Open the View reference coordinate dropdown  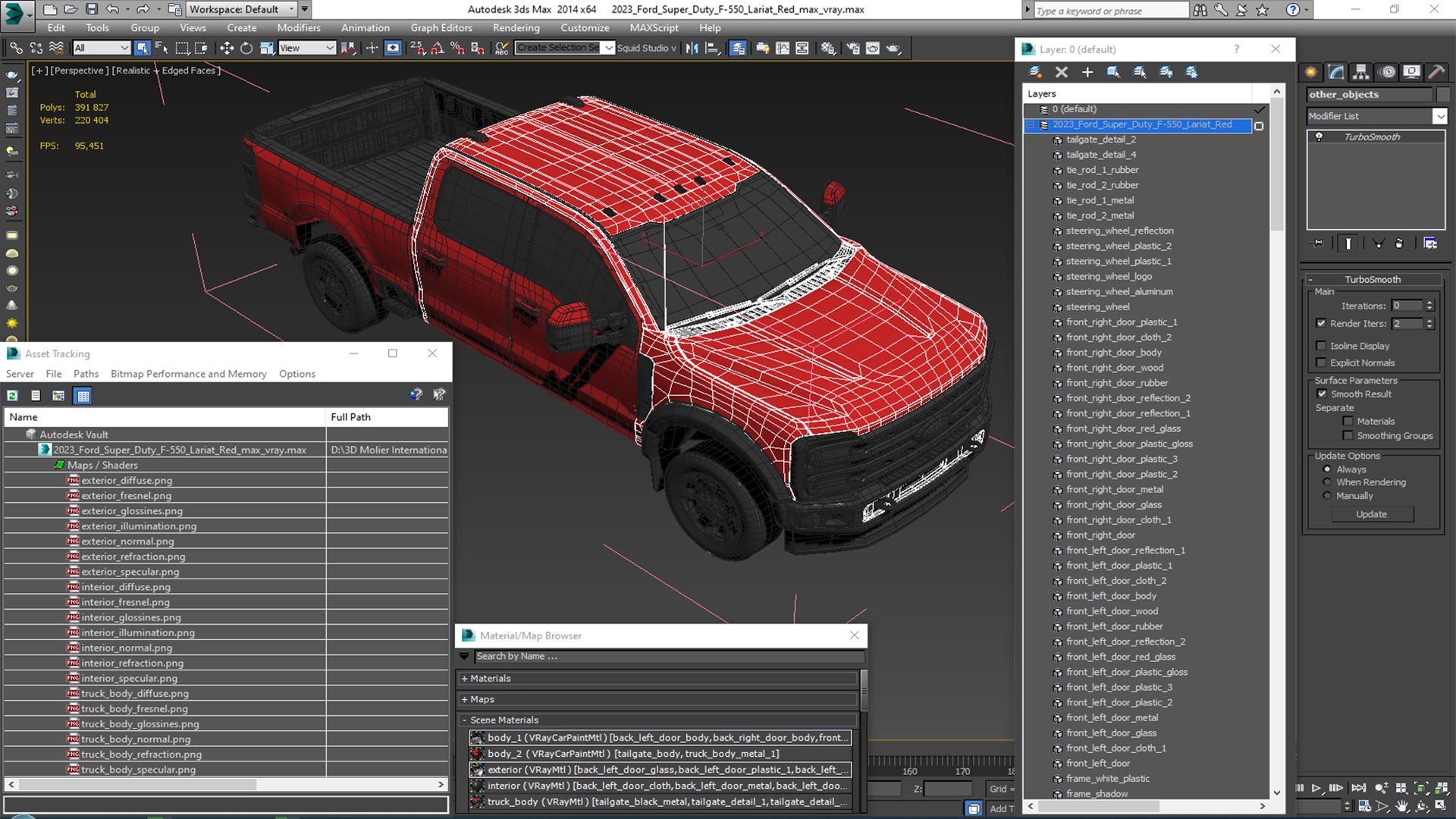pos(306,48)
